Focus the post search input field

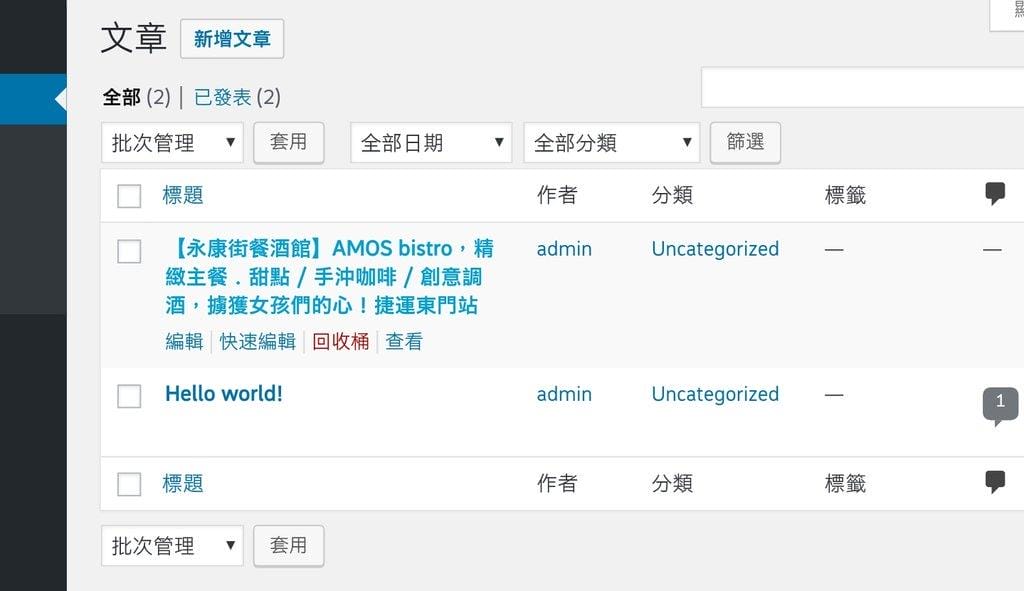click(x=862, y=87)
